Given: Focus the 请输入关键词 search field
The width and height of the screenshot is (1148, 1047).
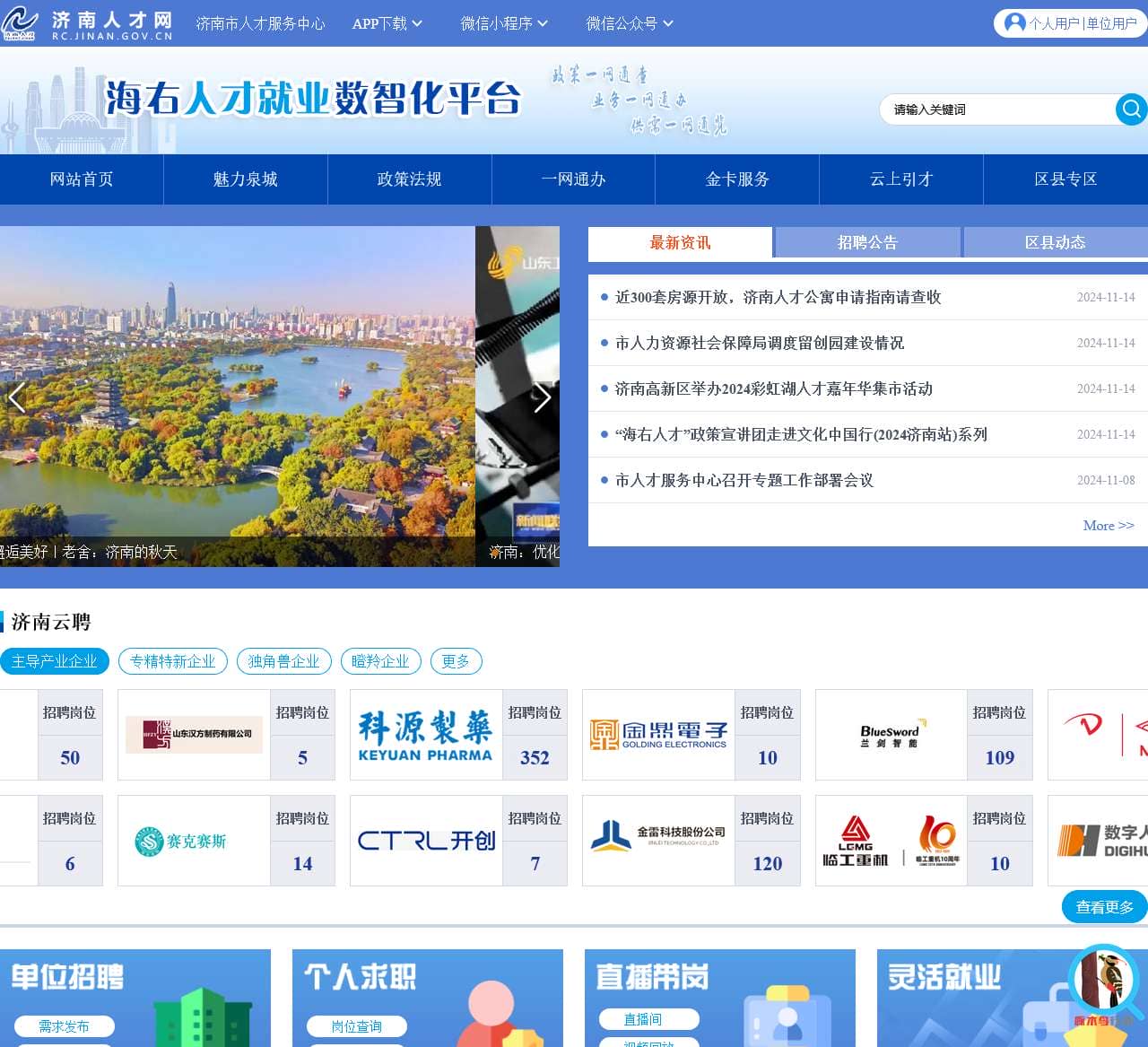Looking at the screenshot, I should click(x=997, y=109).
